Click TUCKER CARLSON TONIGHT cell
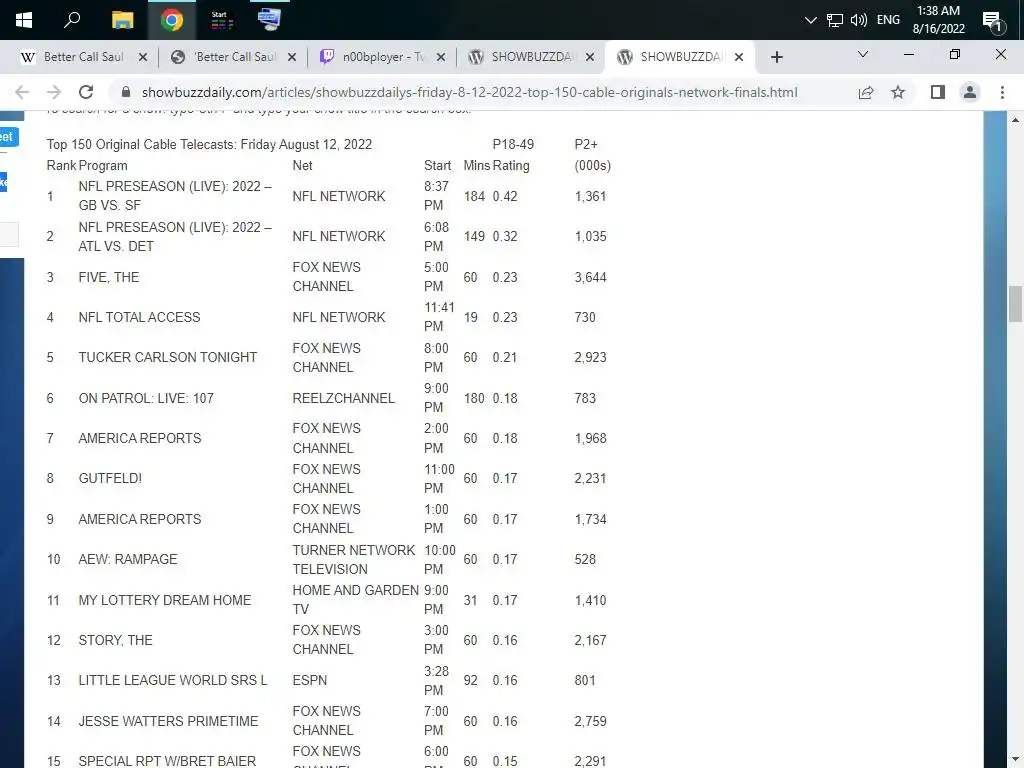Image resolution: width=1024 pixels, height=768 pixels. [168, 357]
